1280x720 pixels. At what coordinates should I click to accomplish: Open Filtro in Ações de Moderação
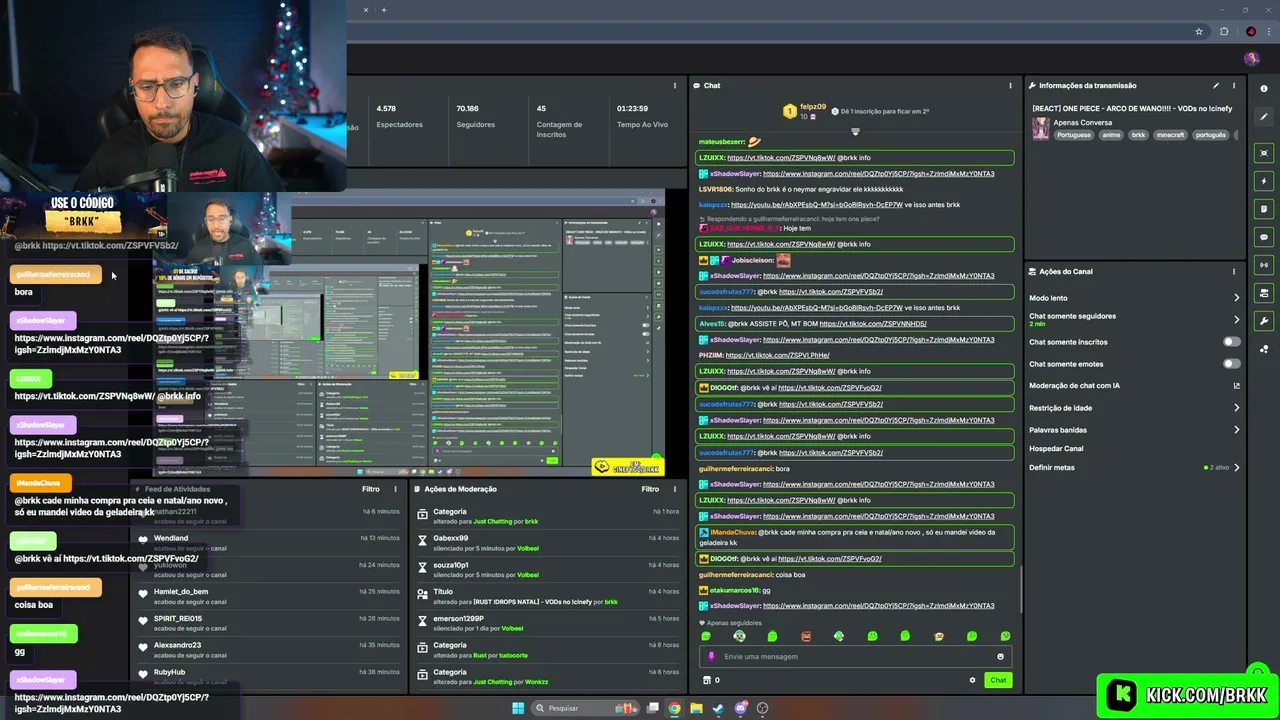pyautogui.click(x=651, y=489)
